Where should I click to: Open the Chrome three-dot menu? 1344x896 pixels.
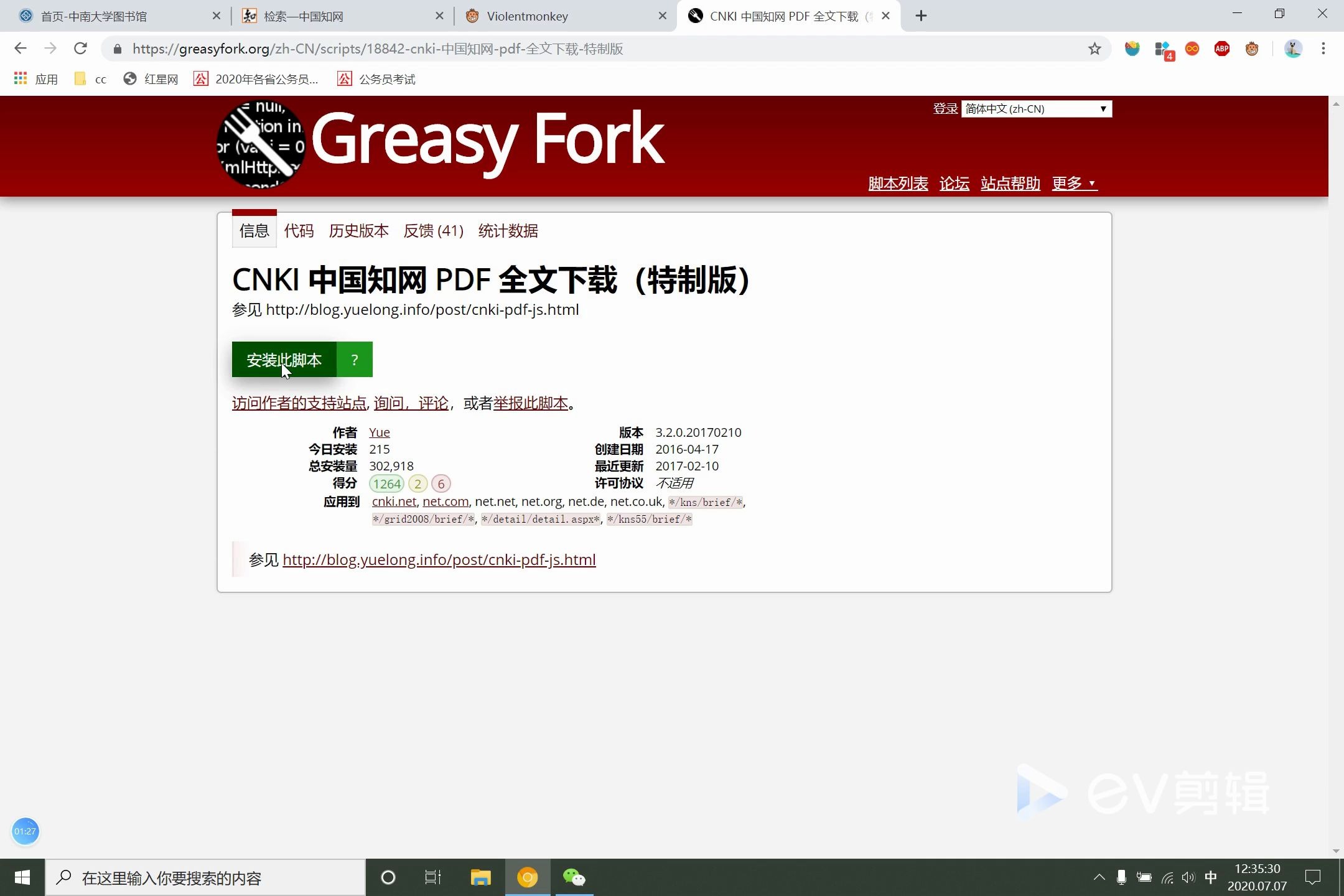[x=1323, y=49]
